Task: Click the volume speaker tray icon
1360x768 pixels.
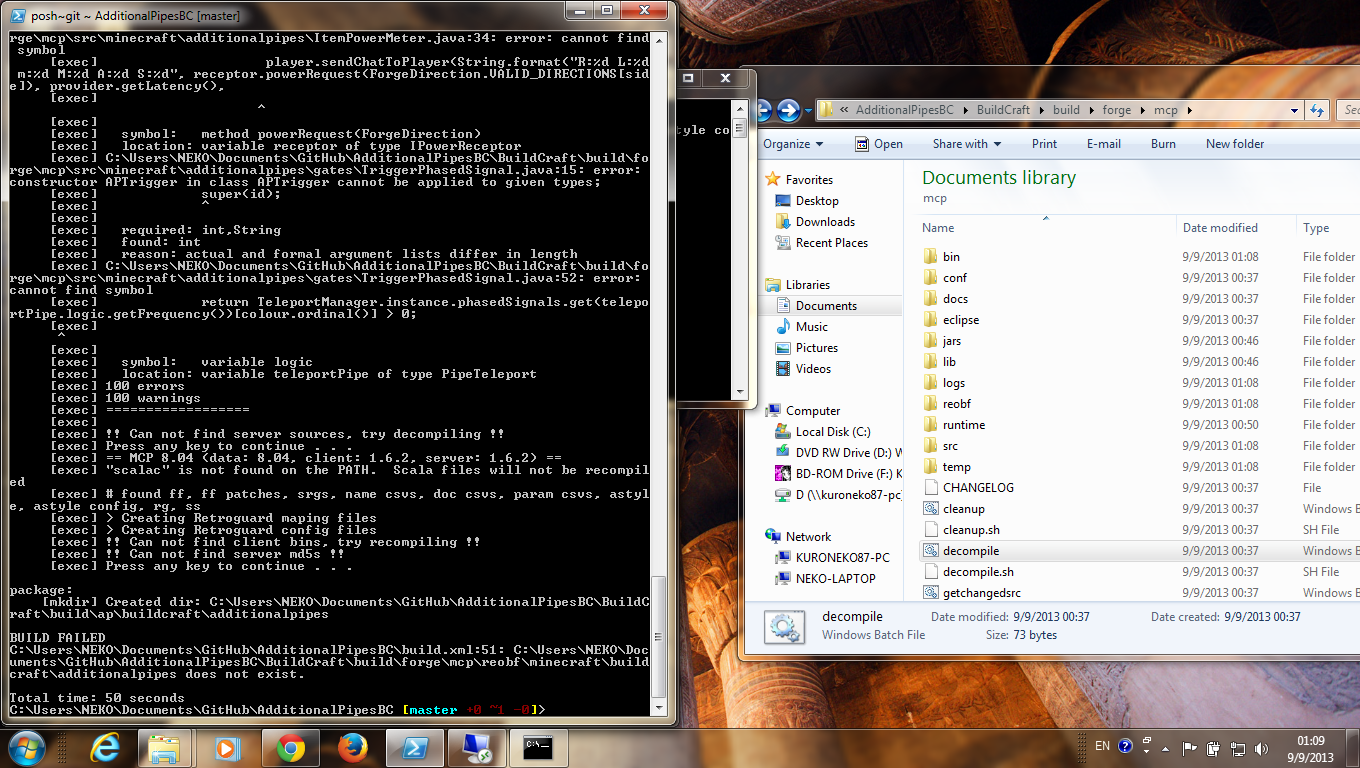Action: click(1259, 747)
